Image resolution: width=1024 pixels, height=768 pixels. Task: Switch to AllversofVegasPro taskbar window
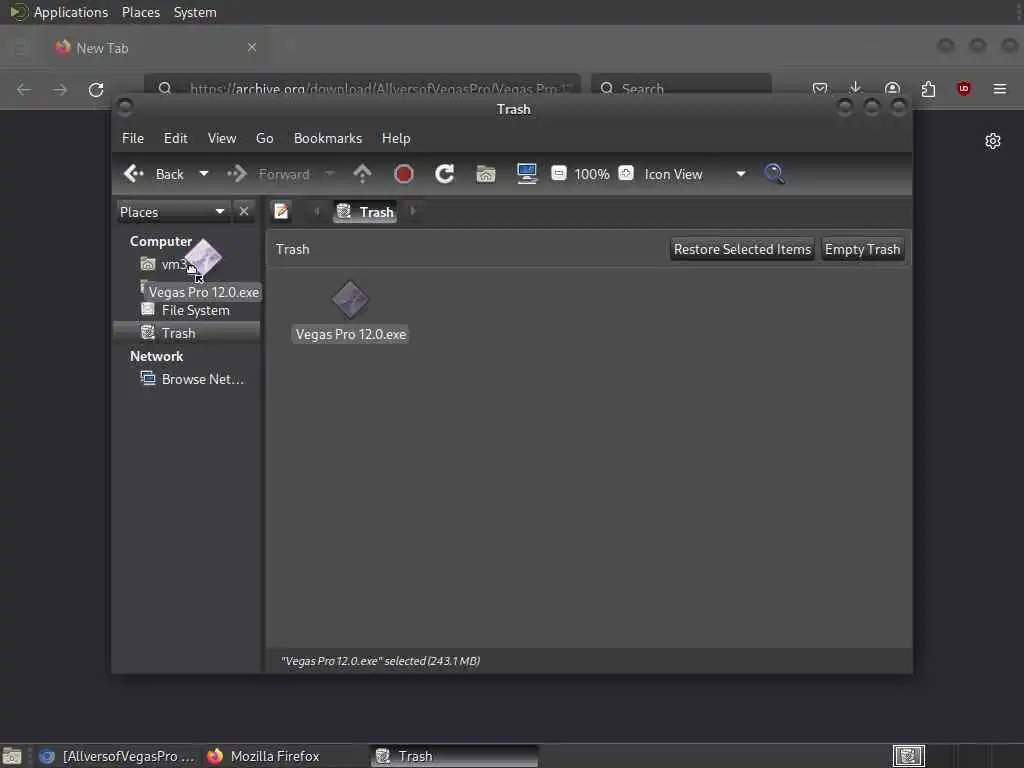click(118, 756)
